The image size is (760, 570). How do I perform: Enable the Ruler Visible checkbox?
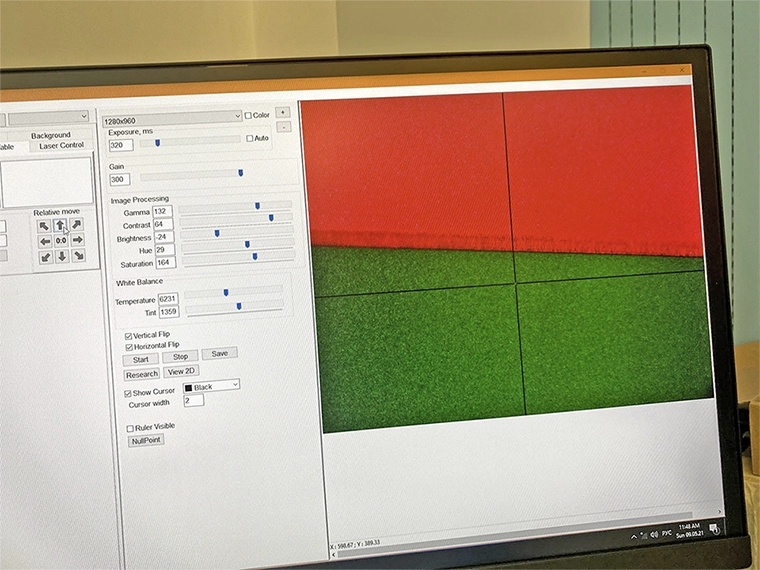[130, 428]
